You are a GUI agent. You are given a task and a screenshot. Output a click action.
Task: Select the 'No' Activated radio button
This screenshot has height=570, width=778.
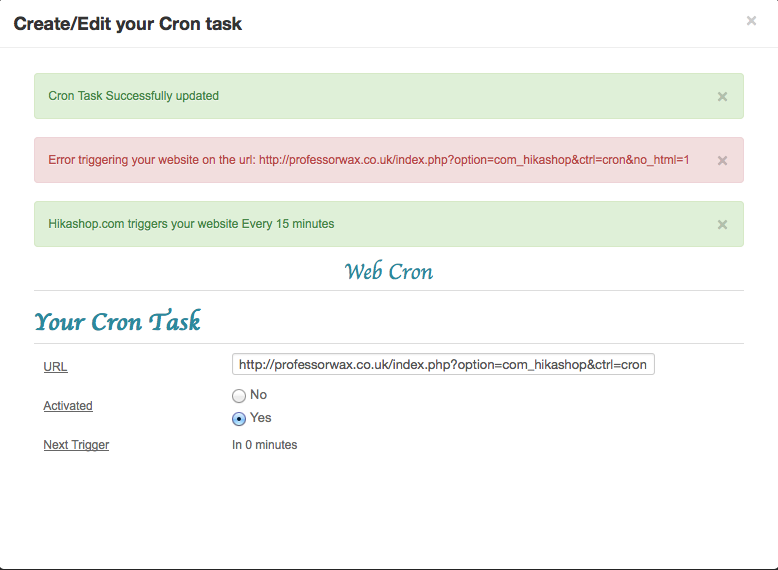click(239, 396)
